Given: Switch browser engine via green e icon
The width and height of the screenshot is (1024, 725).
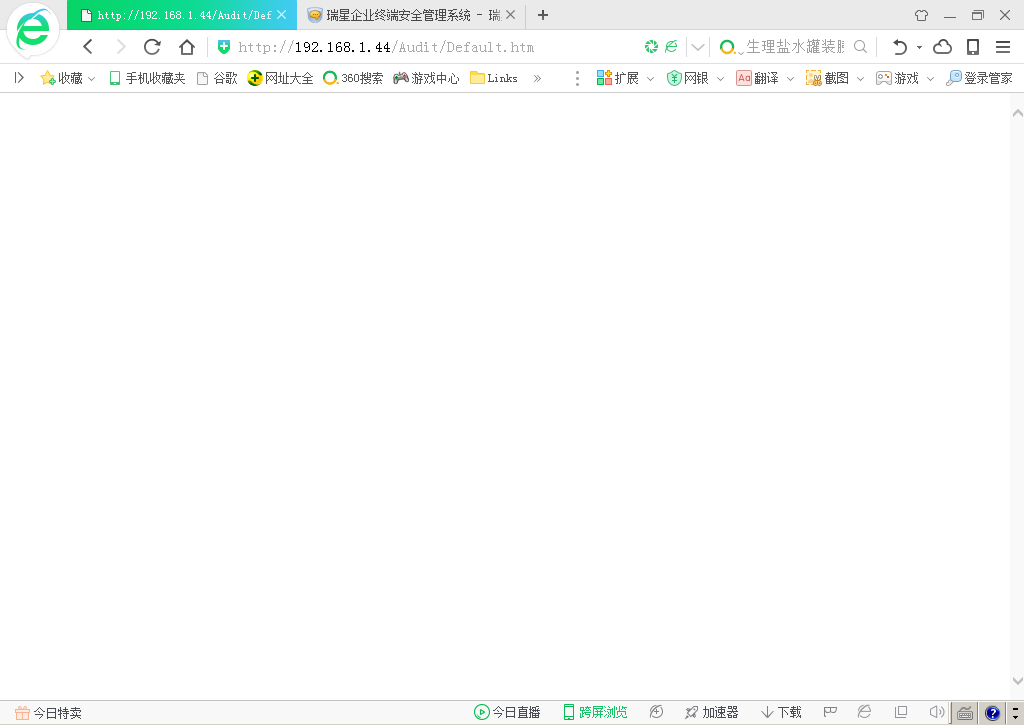Looking at the screenshot, I should [x=671, y=46].
